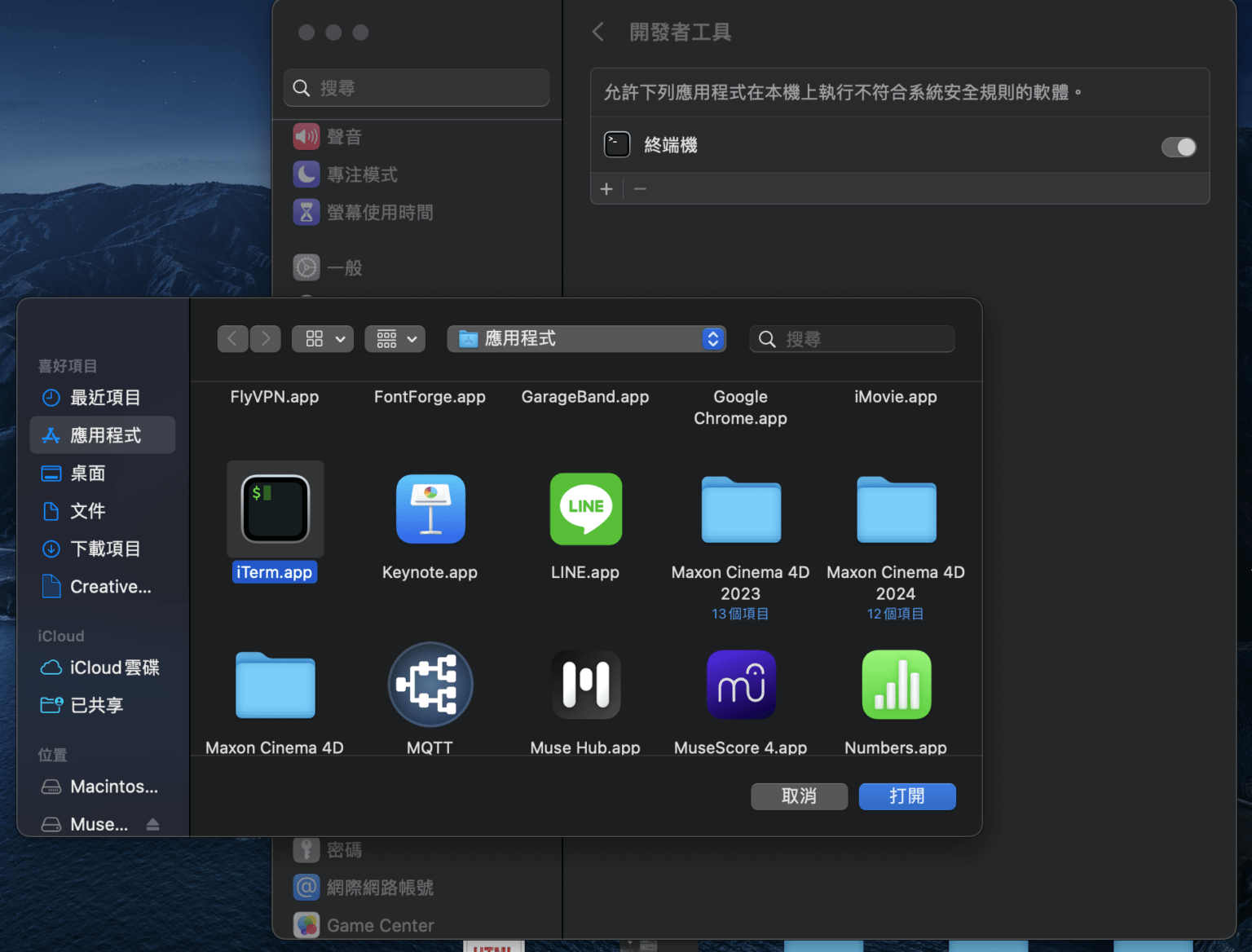
Task: Select the Keynote.app icon
Action: click(x=430, y=509)
